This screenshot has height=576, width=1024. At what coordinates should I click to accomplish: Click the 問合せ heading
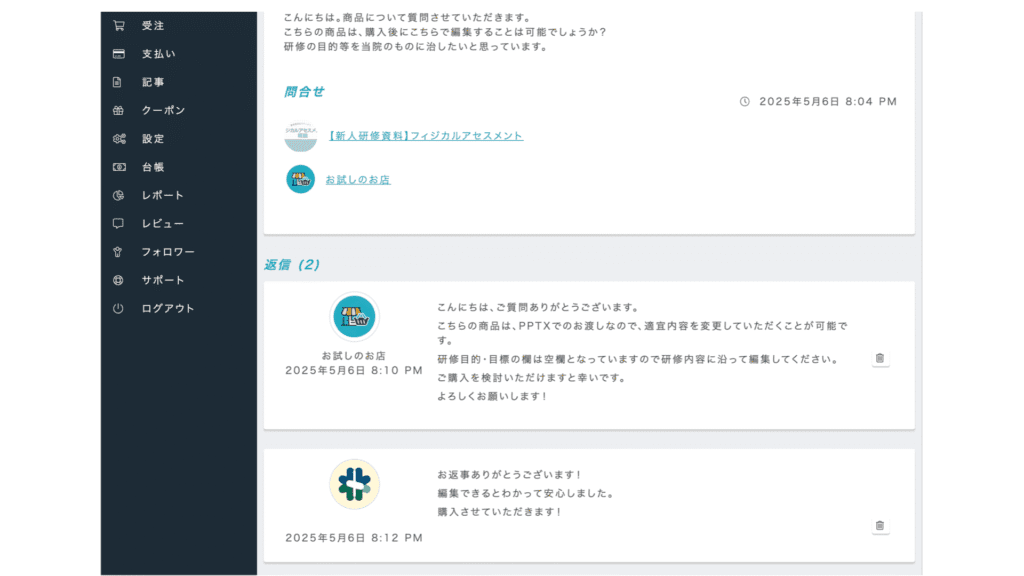coord(304,92)
